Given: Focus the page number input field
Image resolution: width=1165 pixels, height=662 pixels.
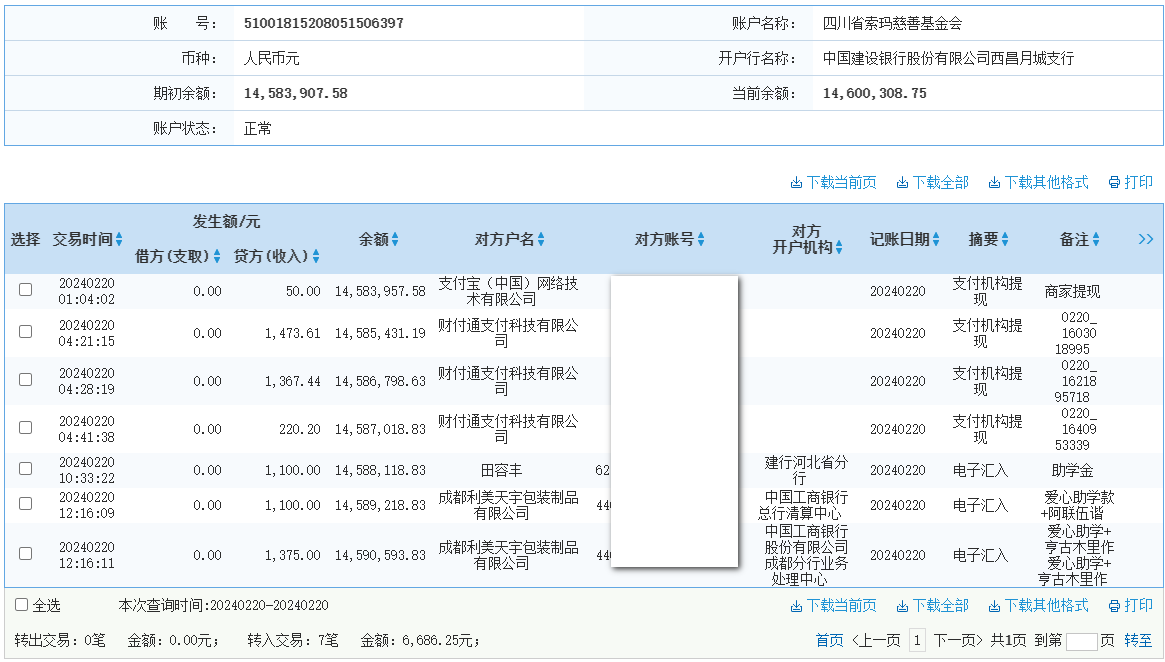Looking at the screenshot, I should pyautogui.click(x=1081, y=641).
